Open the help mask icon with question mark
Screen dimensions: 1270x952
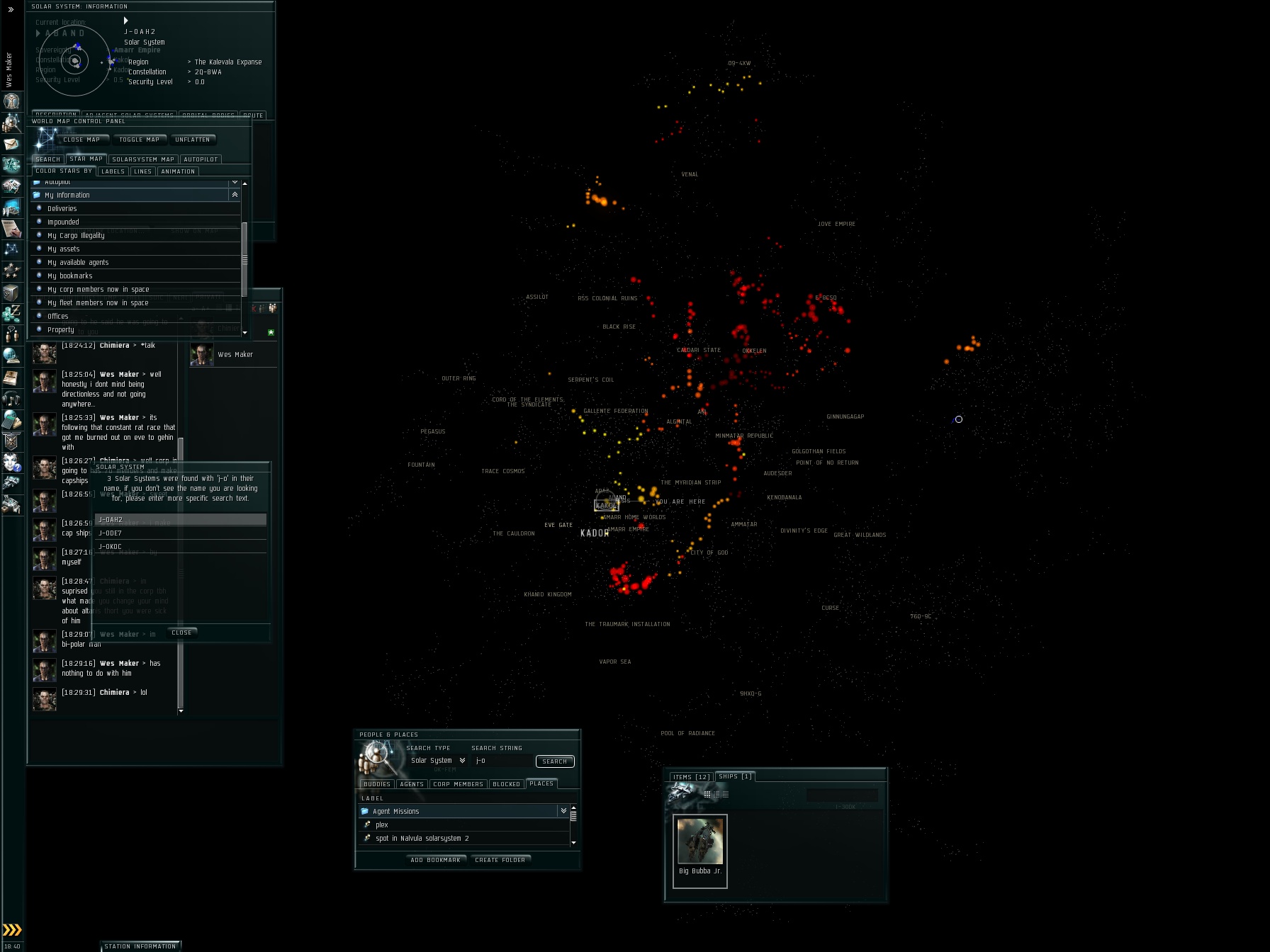(11, 462)
